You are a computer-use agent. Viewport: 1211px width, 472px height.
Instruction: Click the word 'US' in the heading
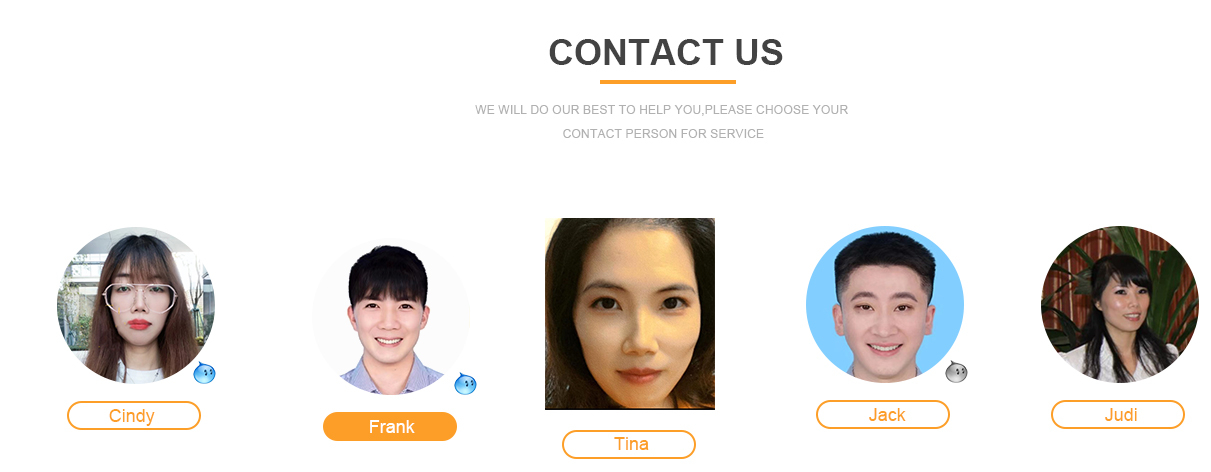point(757,53)
